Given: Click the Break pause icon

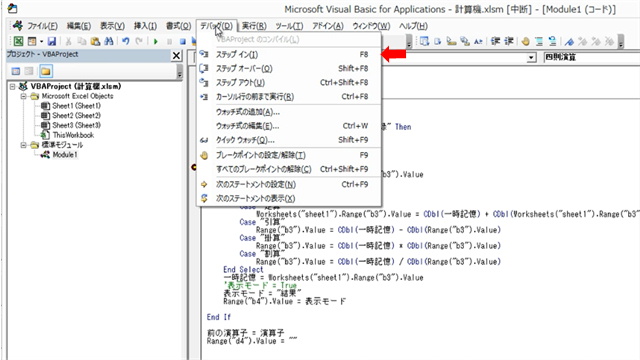Looking at the screenshot, I should click(x=169, y=41).
